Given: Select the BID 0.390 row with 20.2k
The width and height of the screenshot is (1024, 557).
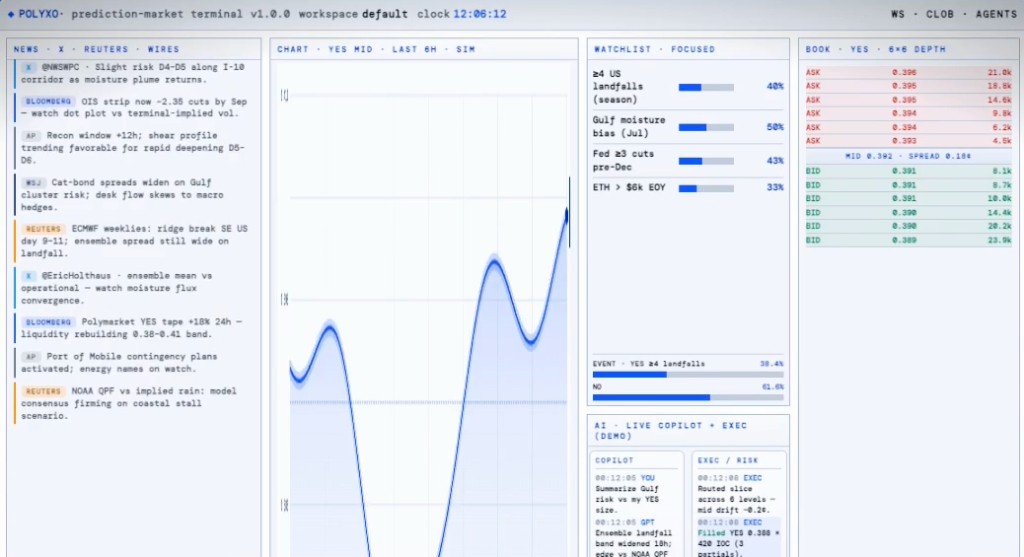Looking at the screenshot, I should 908,226.
